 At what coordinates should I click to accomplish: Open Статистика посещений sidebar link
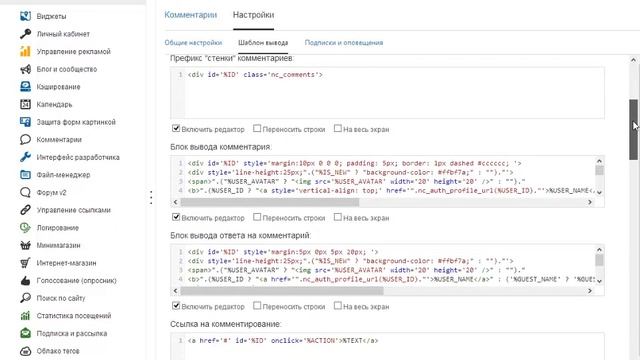coord(74,316)
